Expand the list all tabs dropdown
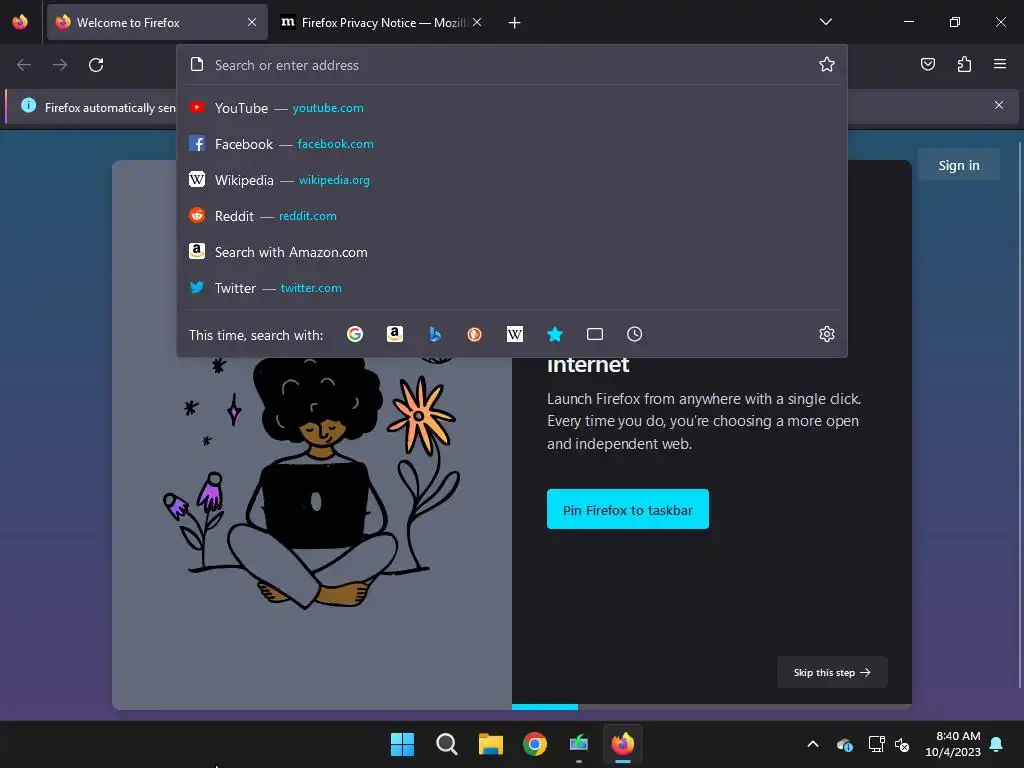1024x768 pixels. (825, 22)
